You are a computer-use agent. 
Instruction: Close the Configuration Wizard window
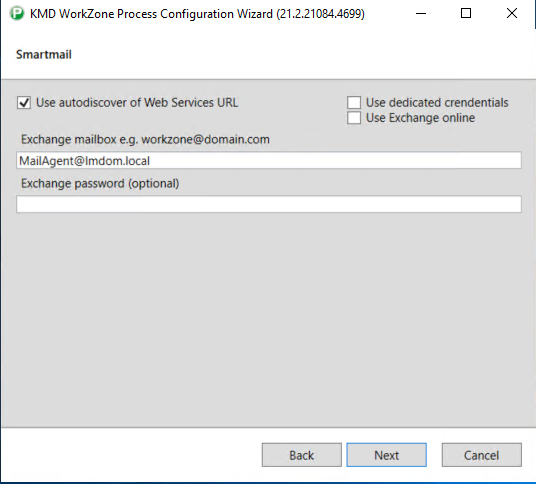pos(512,14)
